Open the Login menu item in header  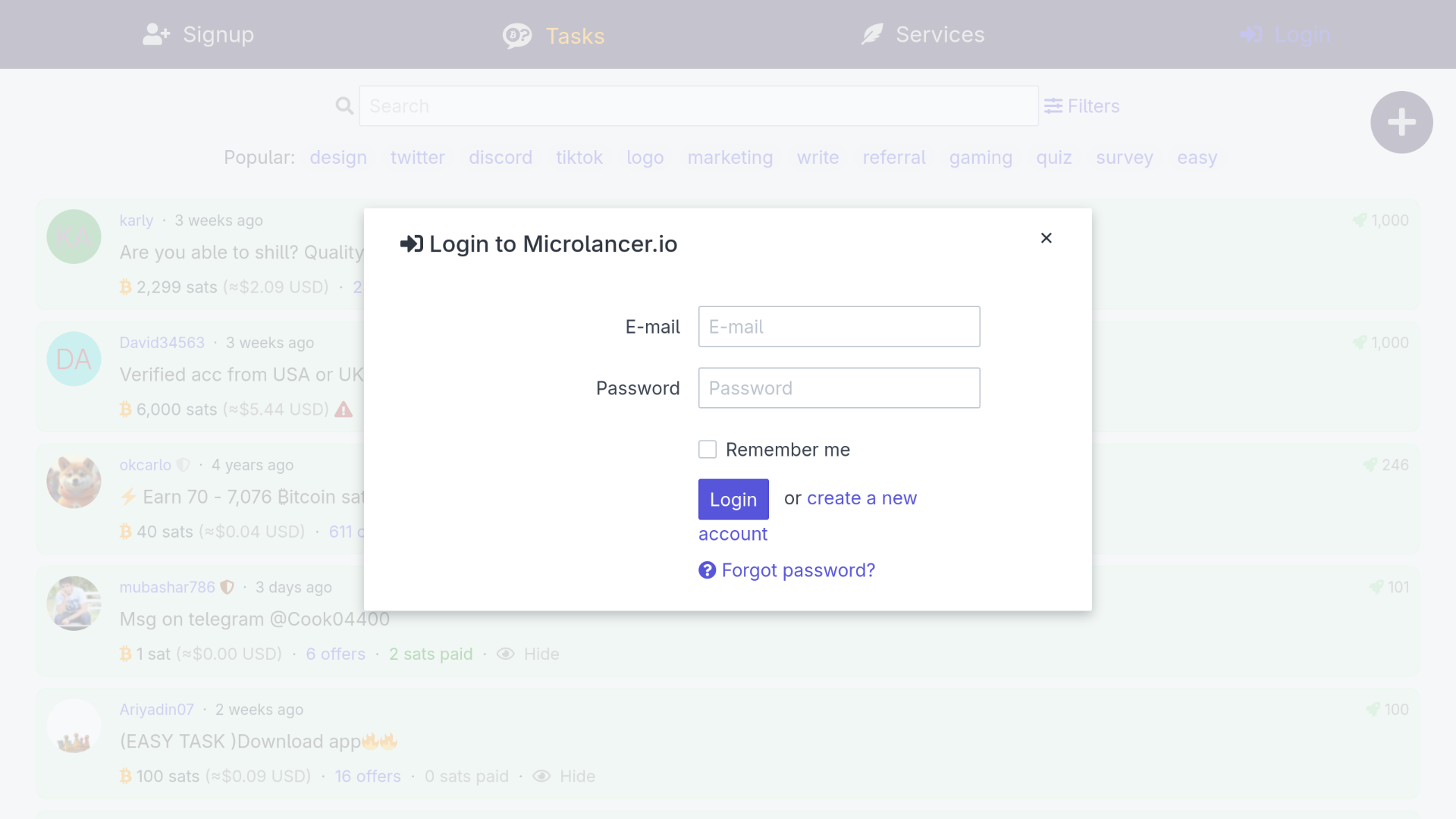click(1285, 35)
